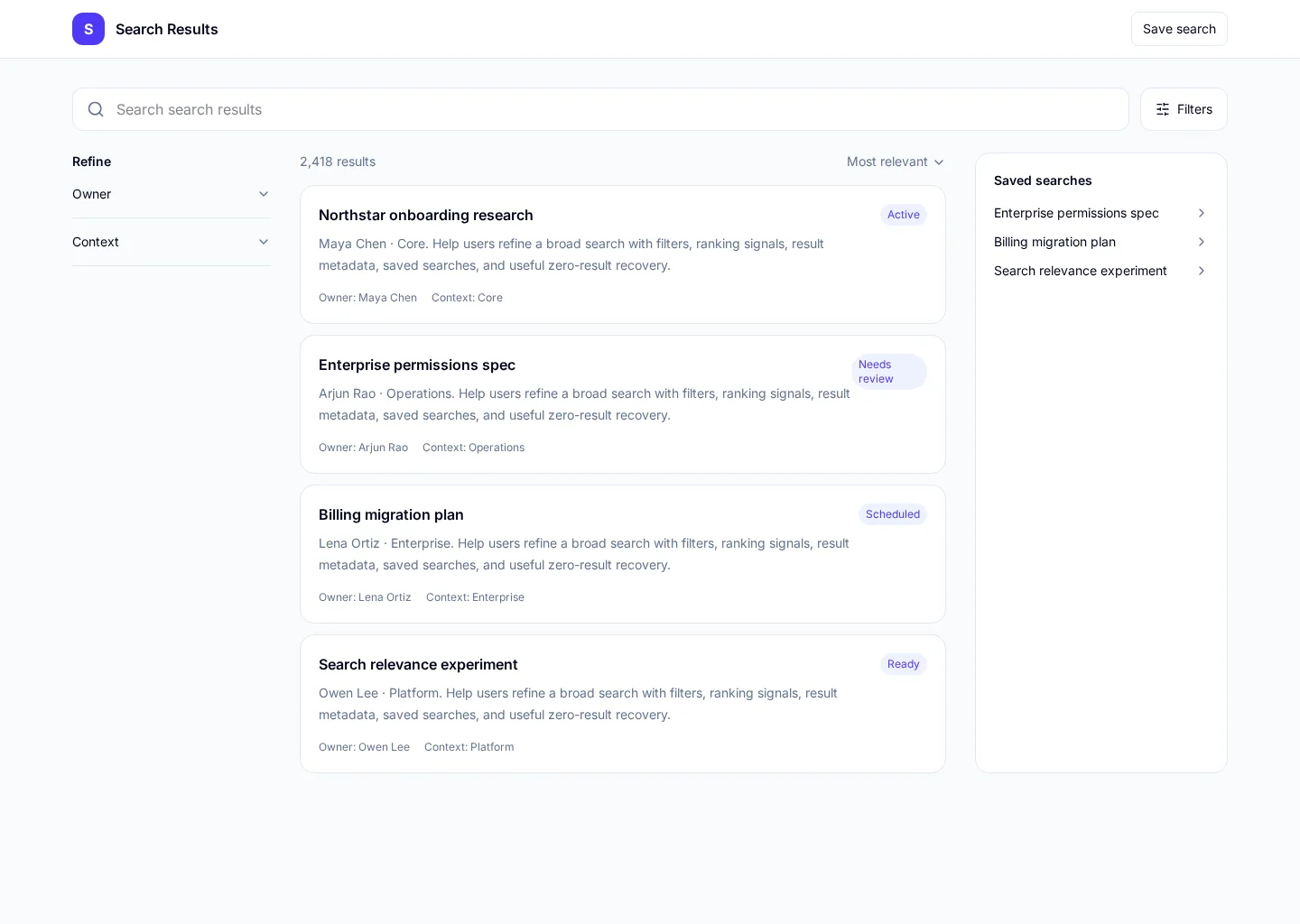
Task: Click the Refine heading
Action: coord(91,162)
